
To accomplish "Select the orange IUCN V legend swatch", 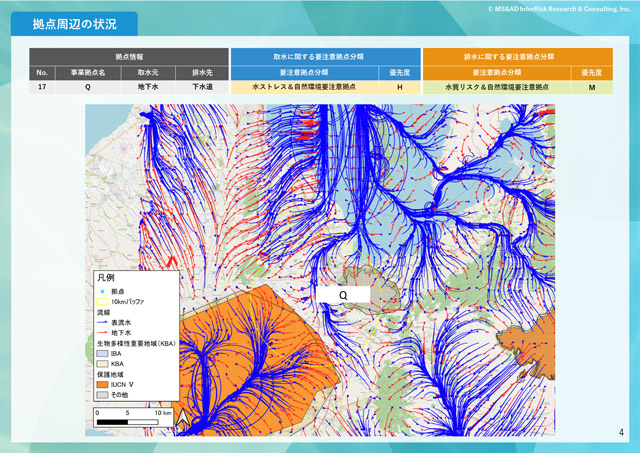I will [102, 384].
